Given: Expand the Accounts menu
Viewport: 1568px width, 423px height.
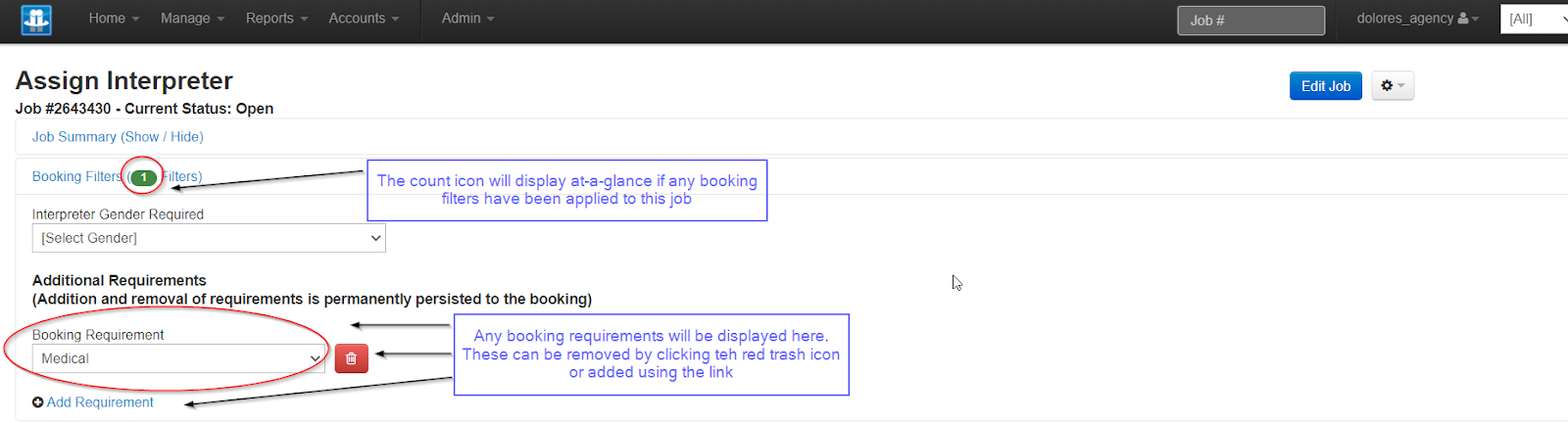Looking at the screenshot, I should click(364, 19).
